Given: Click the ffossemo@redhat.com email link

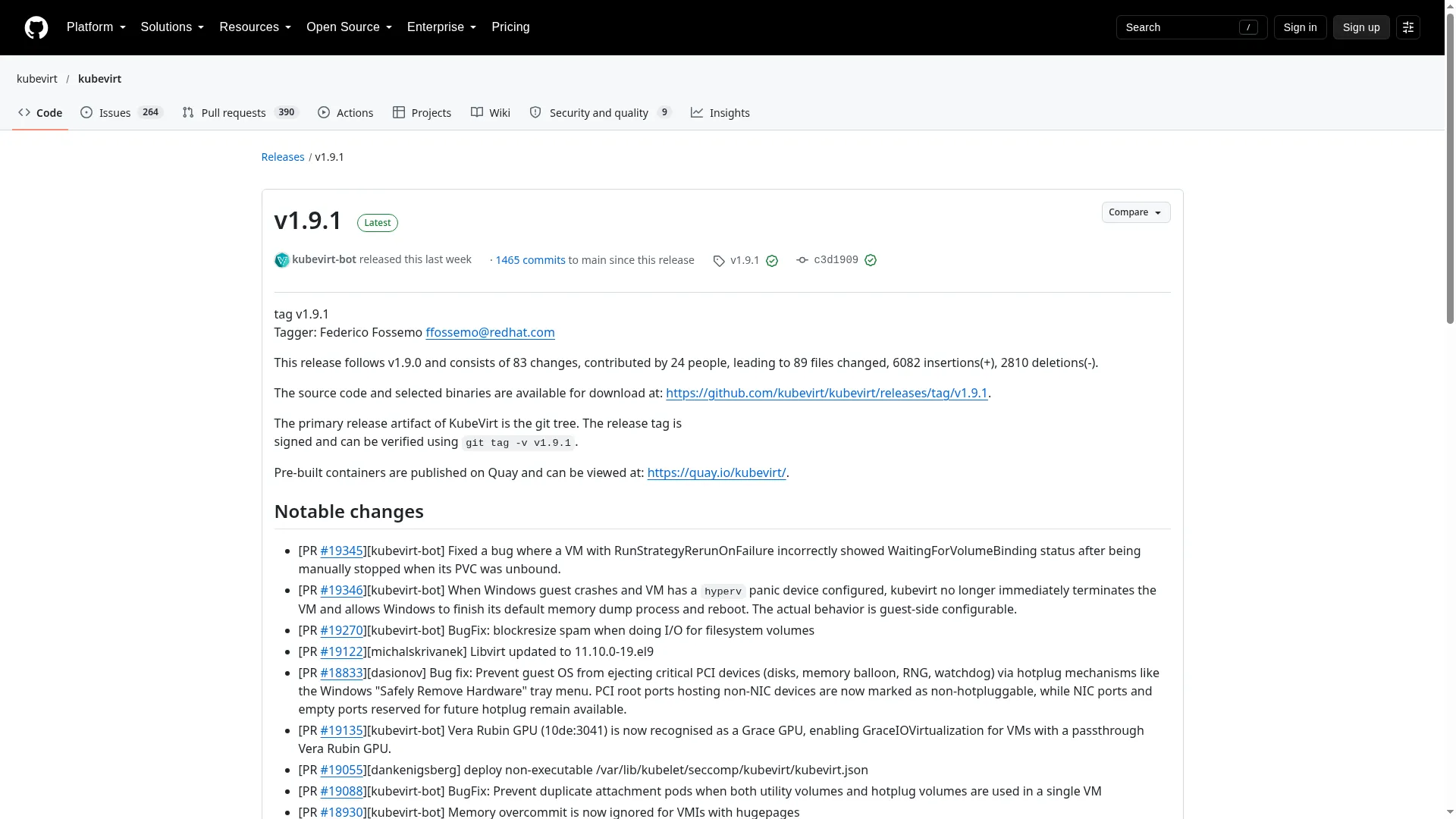Looking at the screenshot, I should [490, 333].
